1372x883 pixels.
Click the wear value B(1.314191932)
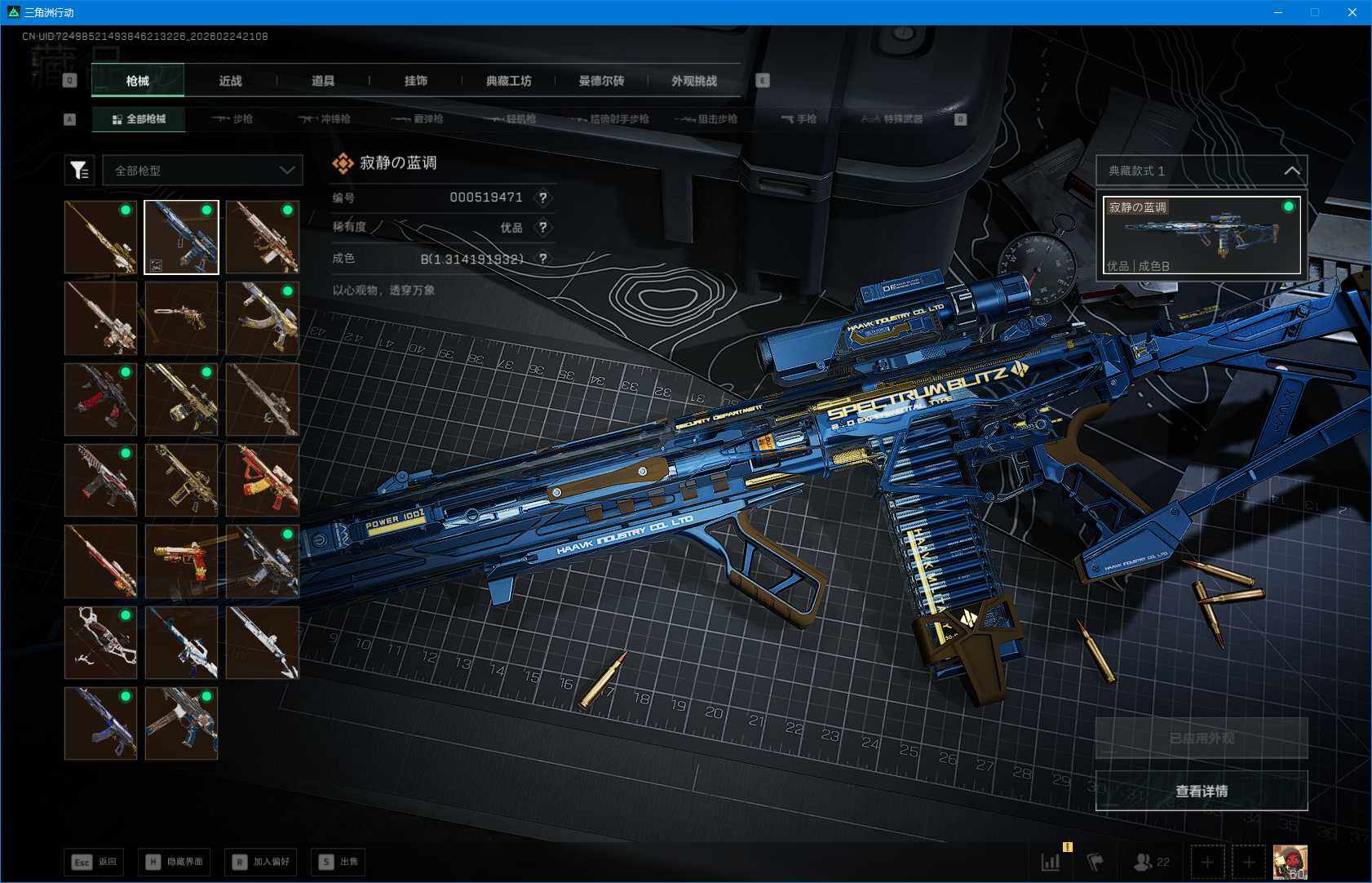[x=471, y=259]
